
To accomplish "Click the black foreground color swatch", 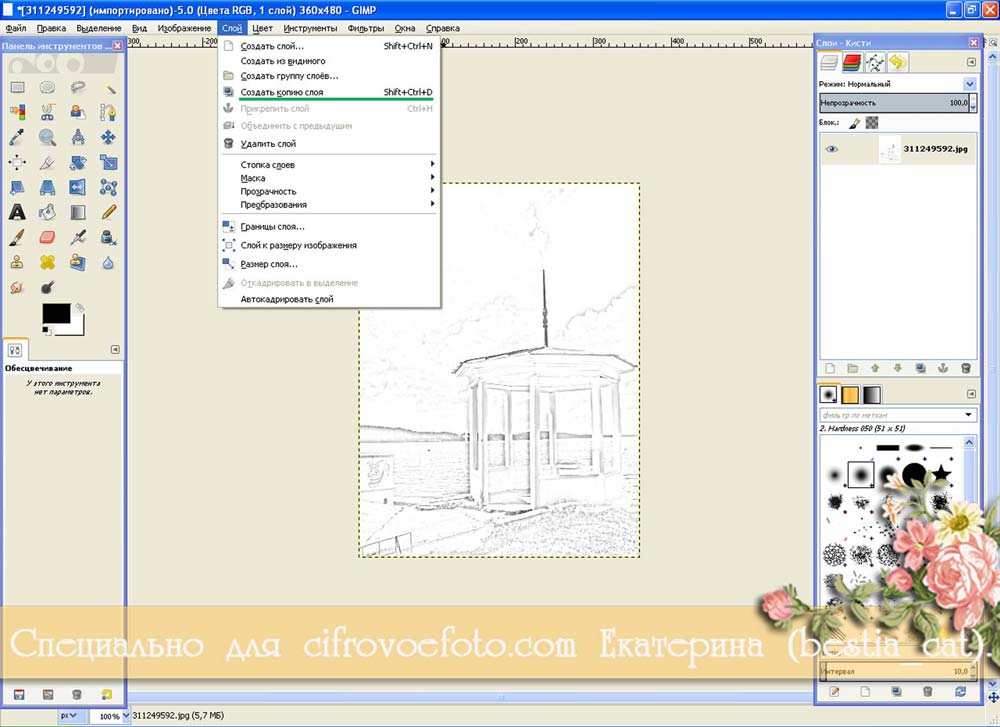I will (55, 313).
